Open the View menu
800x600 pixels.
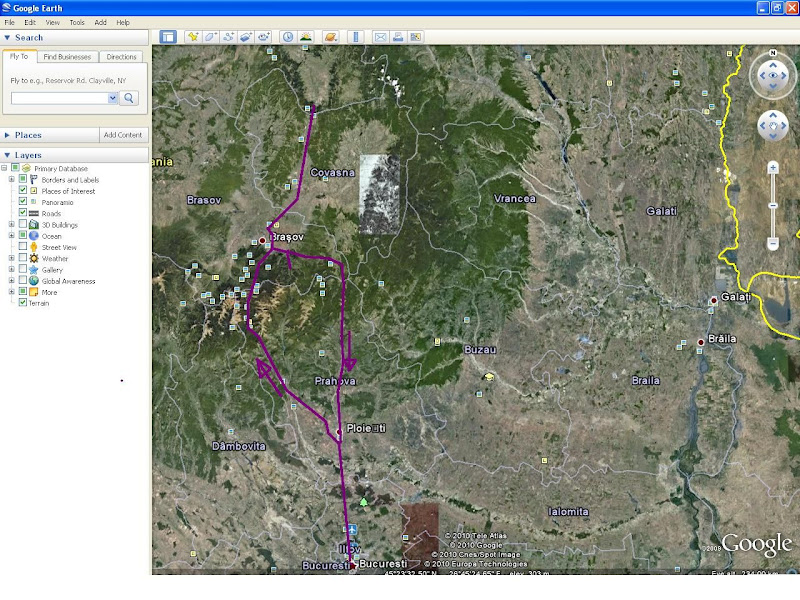coord(53,22)
